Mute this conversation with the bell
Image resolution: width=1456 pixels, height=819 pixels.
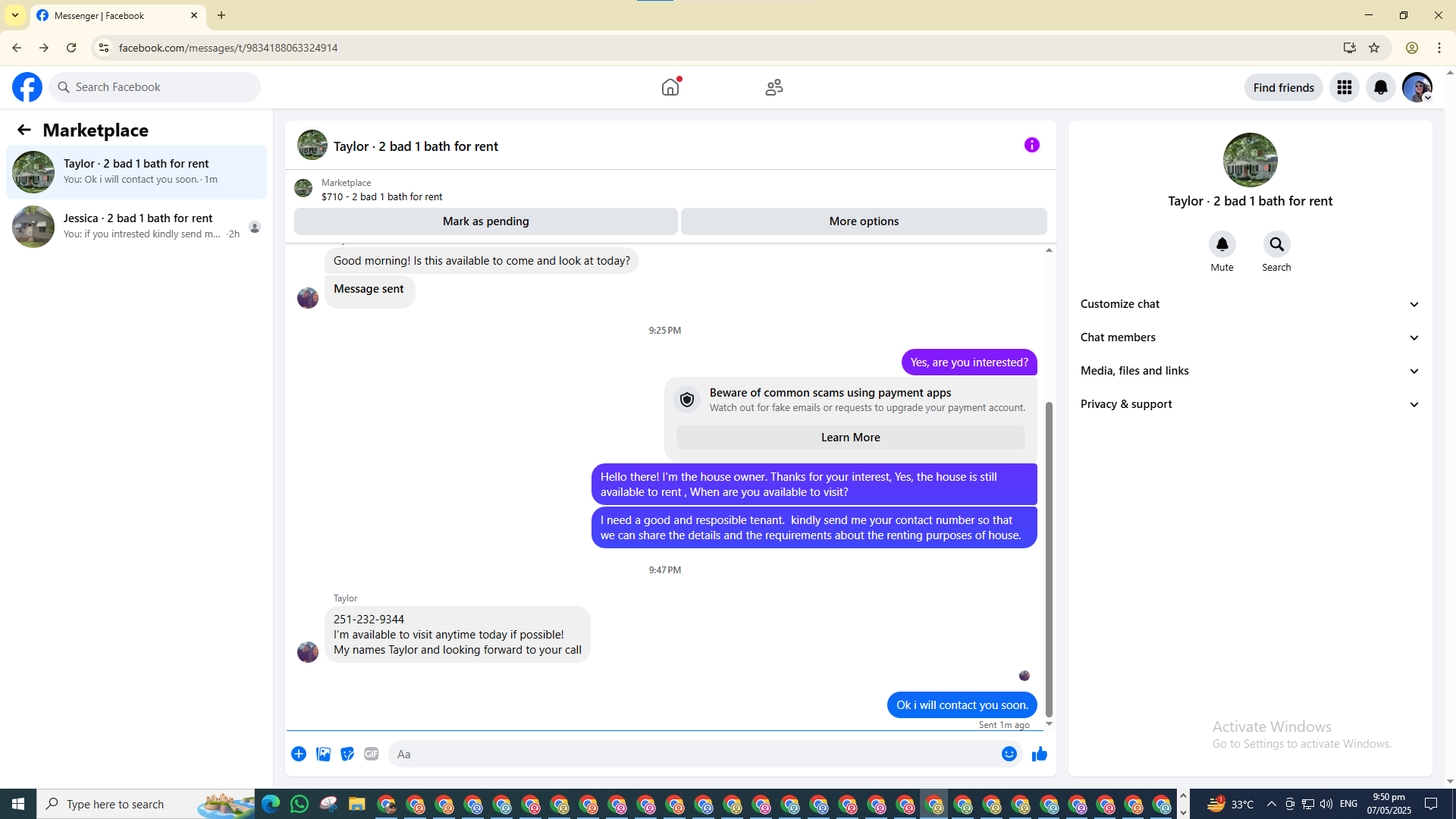(x=1222, y=244)
